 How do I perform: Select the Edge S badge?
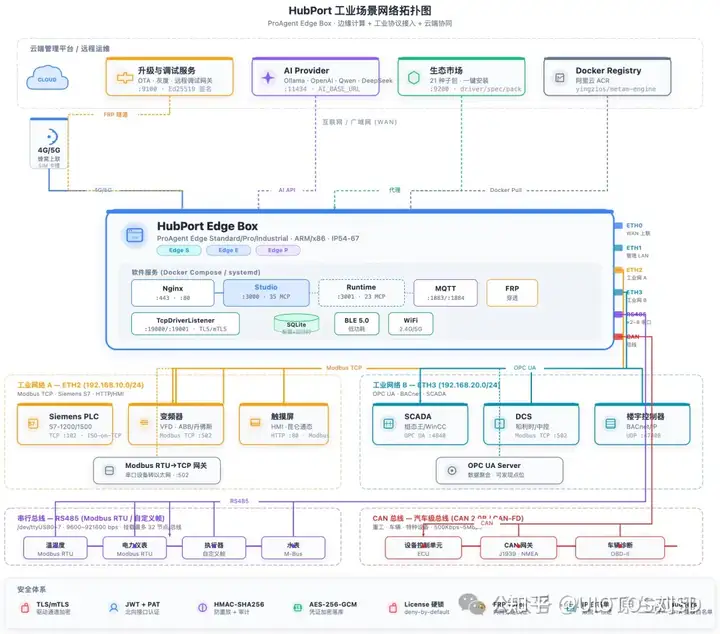179,250
